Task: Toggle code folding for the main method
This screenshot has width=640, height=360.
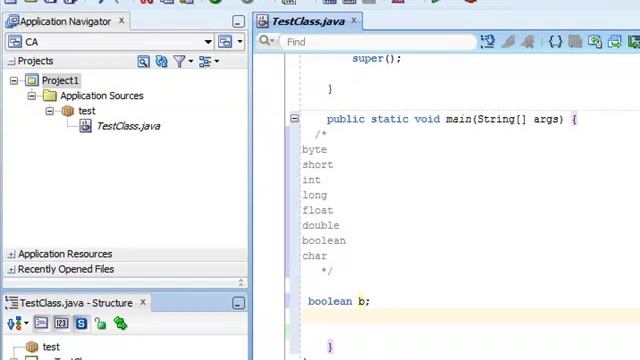Action: coord(295,119)
